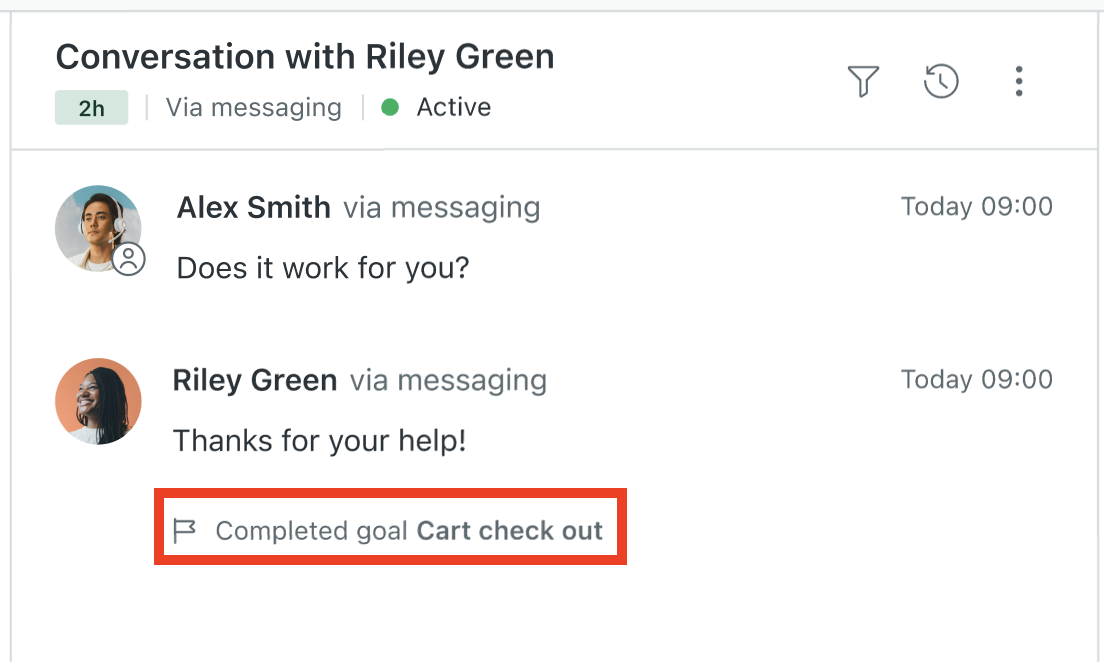Open the conversation filter funnel icon
Image resolution: width=1104 pixels, height=662 pixels.
(x=863, y=81)
